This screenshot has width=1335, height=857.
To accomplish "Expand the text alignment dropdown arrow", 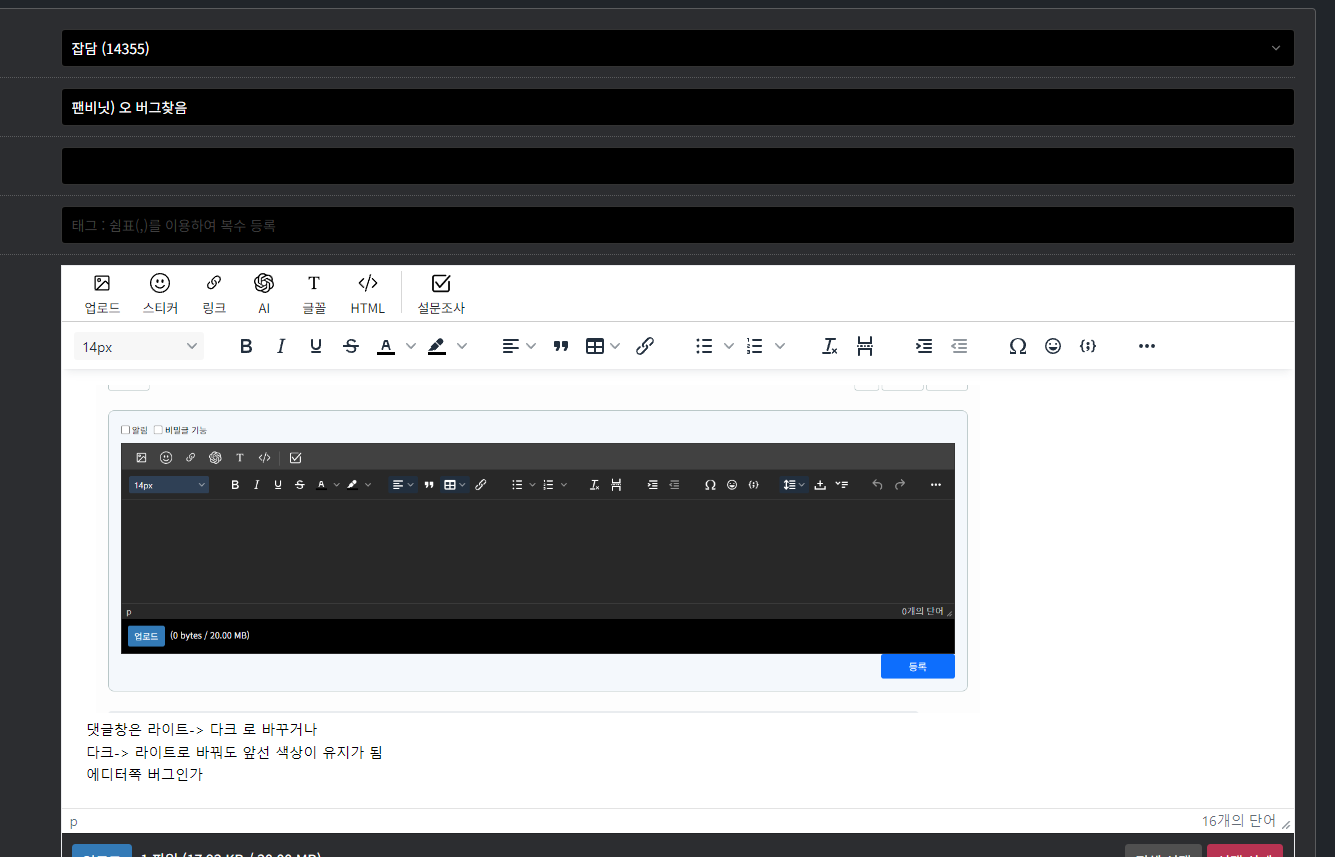I will 531,346.
